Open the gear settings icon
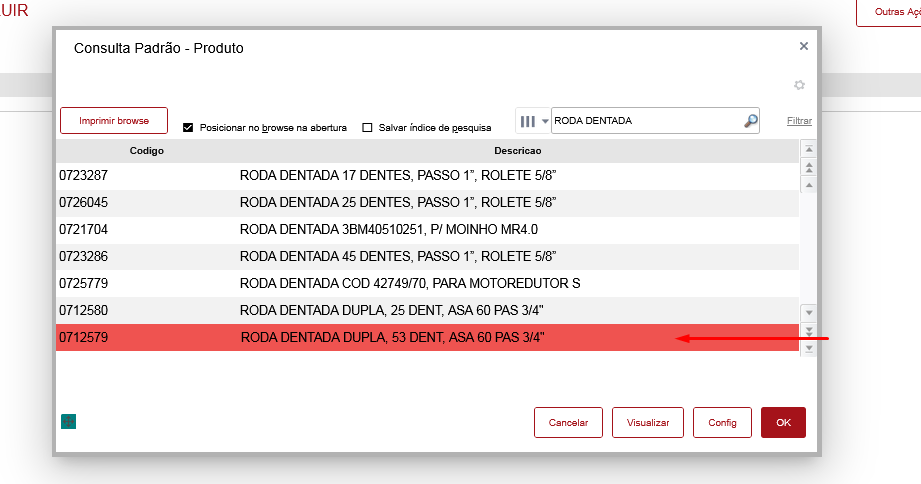 coord(799,85)
